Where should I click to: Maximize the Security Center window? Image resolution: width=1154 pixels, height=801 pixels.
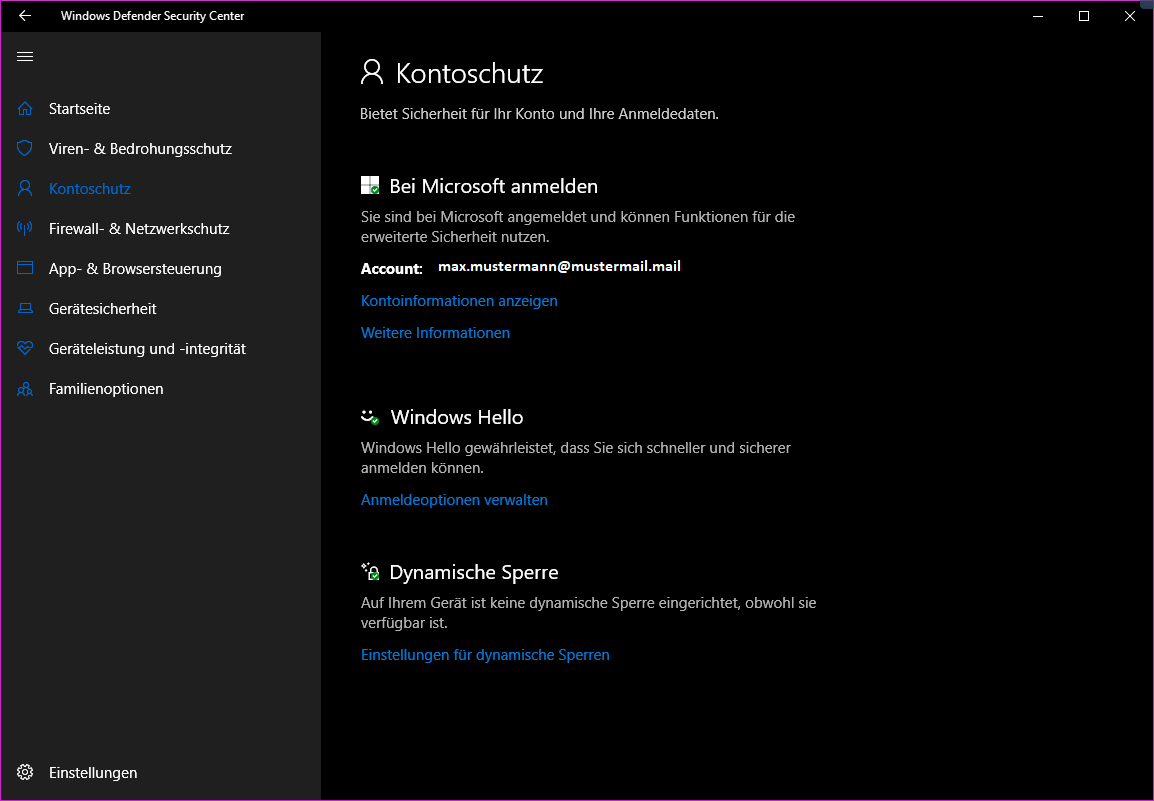tap(1084, 16)
